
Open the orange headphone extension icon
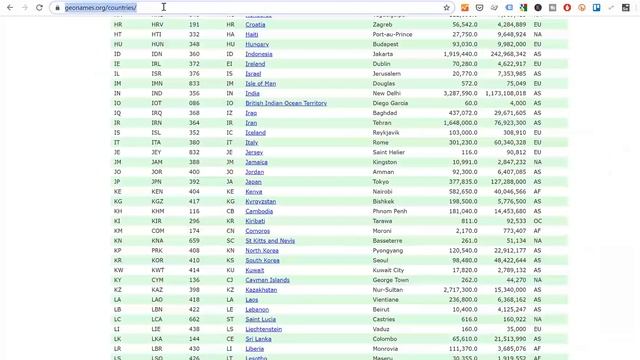point(582,8)
